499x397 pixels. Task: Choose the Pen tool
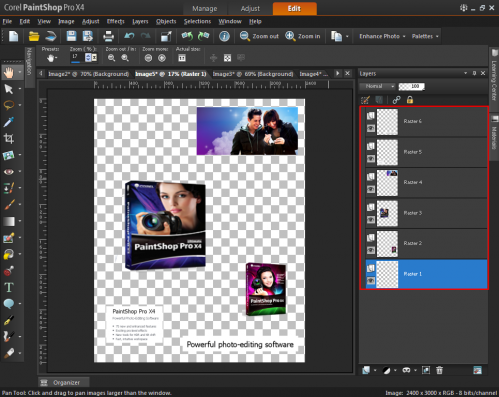coord(9,320)
